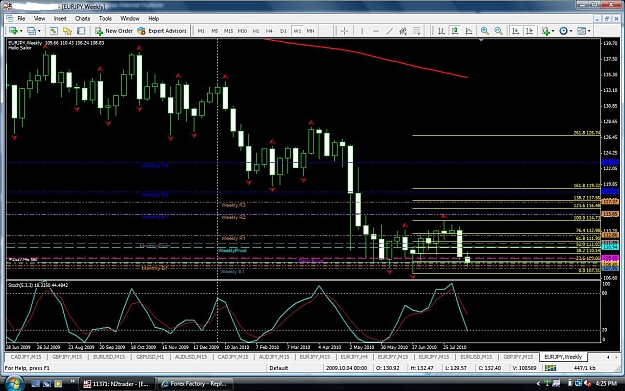Click the chart window icon beside File
The width and height of the screenshot is (625, 391).
[10, 18]
